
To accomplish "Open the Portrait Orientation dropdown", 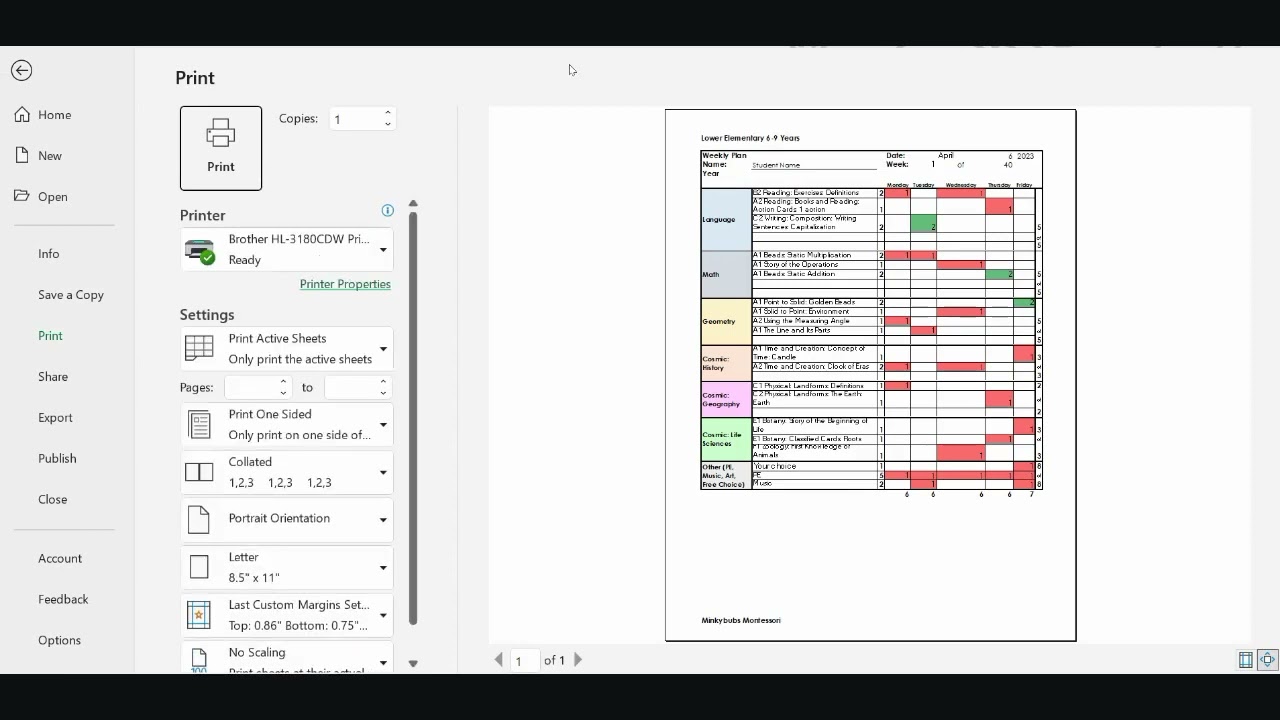I will [287, 519].
